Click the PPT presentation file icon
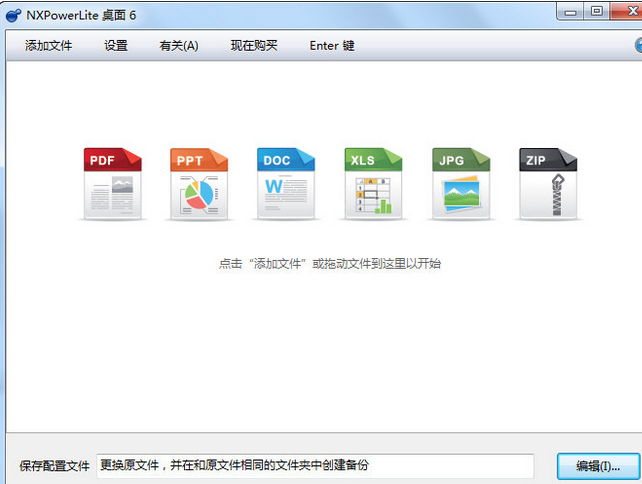Image resolution: width=642 pixels, height=484 pixels. click(x=199, y=183)
